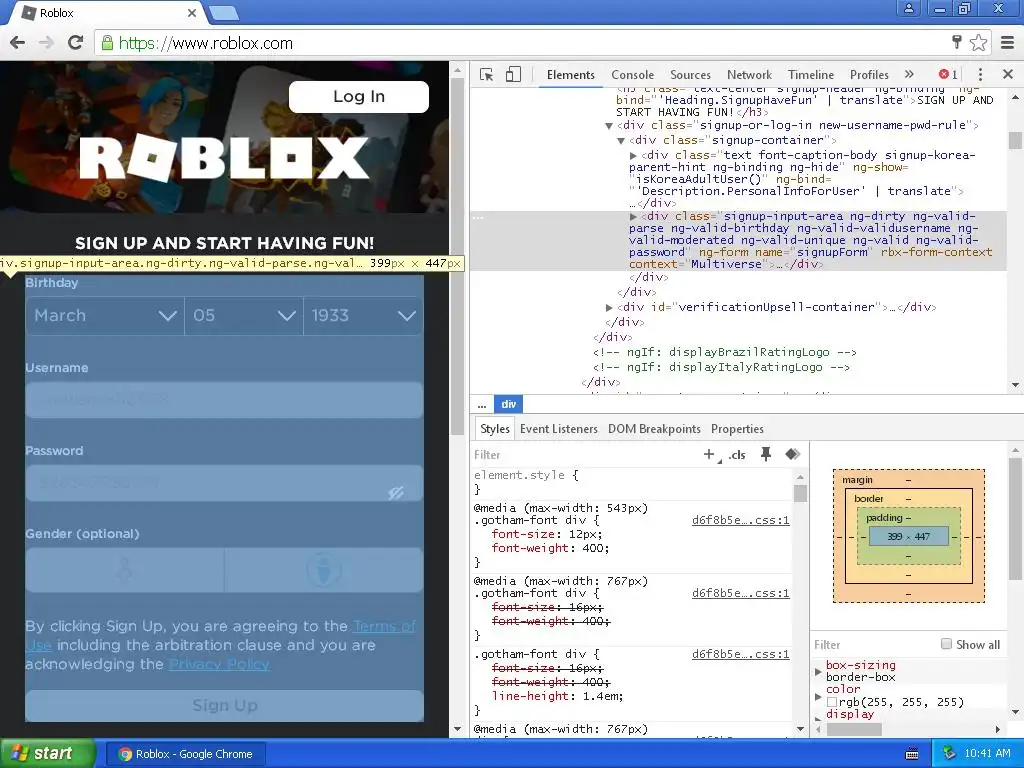
Task: Click the saved password key icon
Action: tap(957, 42)
